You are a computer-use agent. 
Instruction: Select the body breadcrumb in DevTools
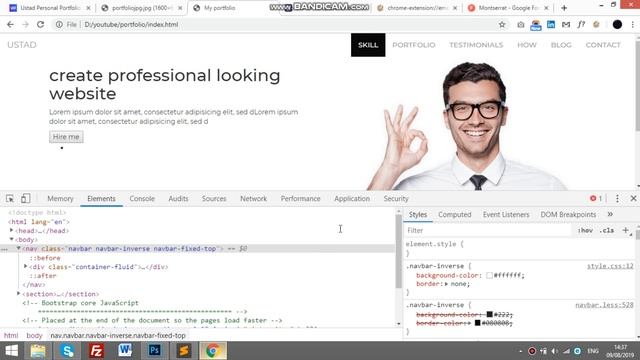point(34,336)
